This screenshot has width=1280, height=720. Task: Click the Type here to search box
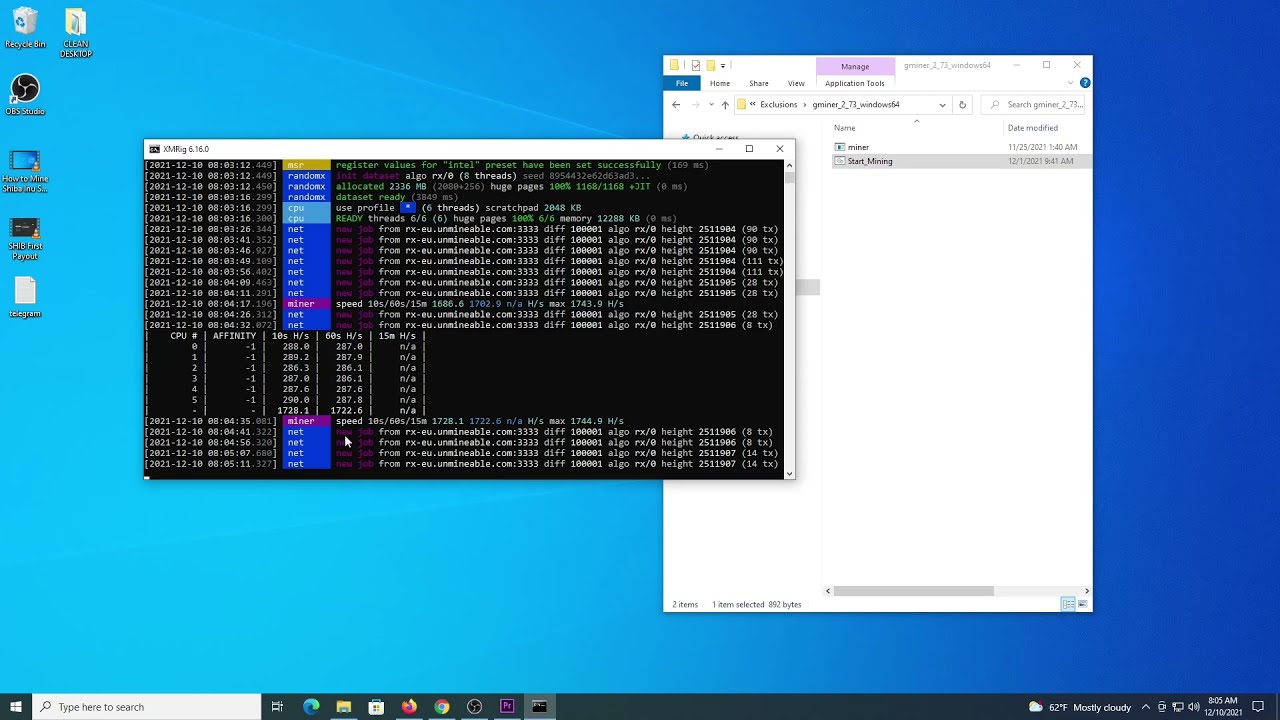[147, 707]
